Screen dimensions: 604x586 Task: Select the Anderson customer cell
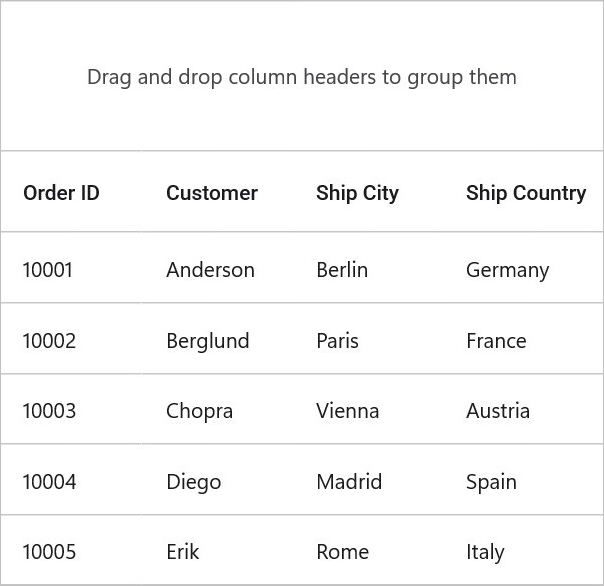point(210,270)
